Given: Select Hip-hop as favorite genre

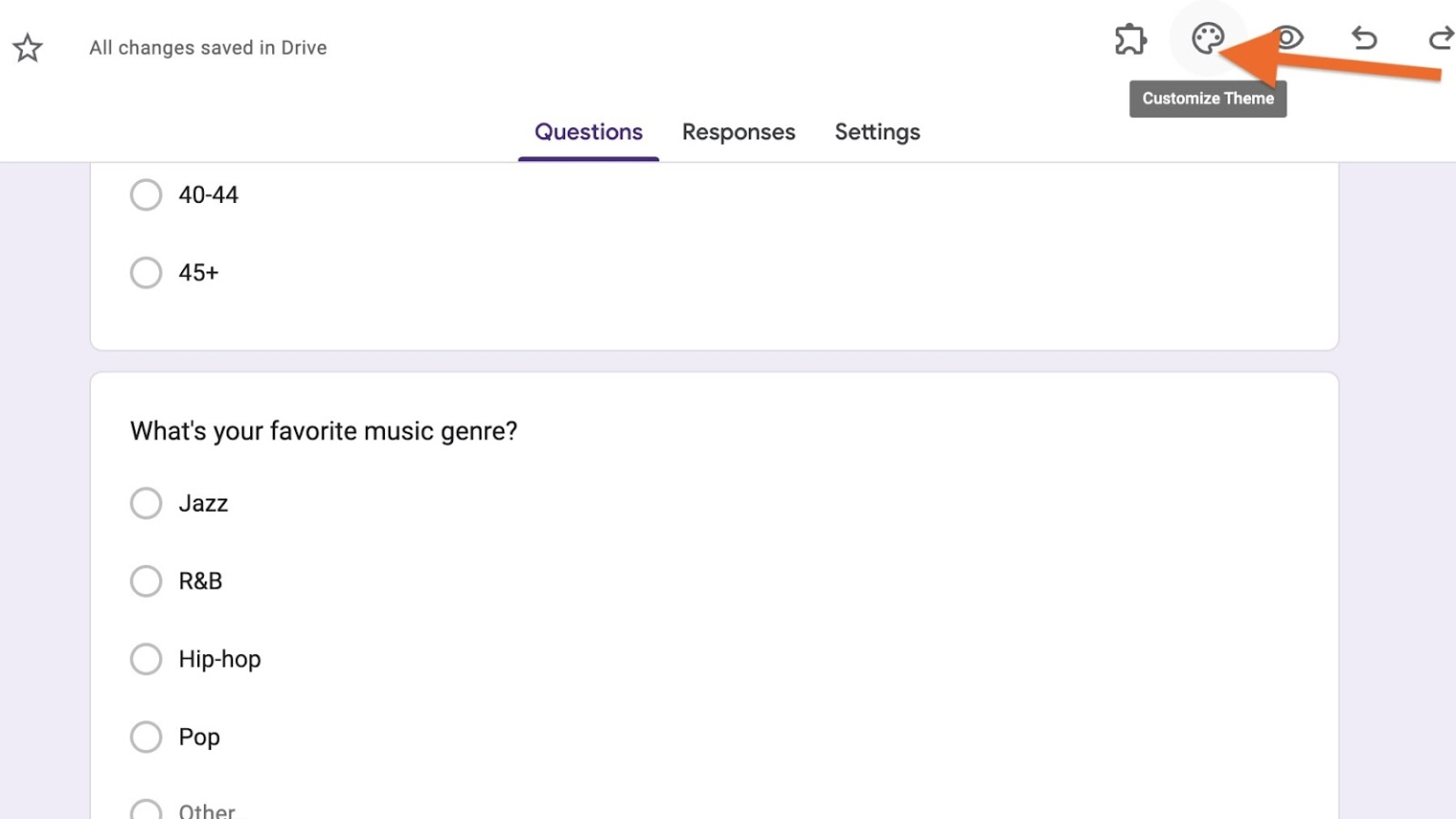Looking at the screenshot, I should point(146,659).
